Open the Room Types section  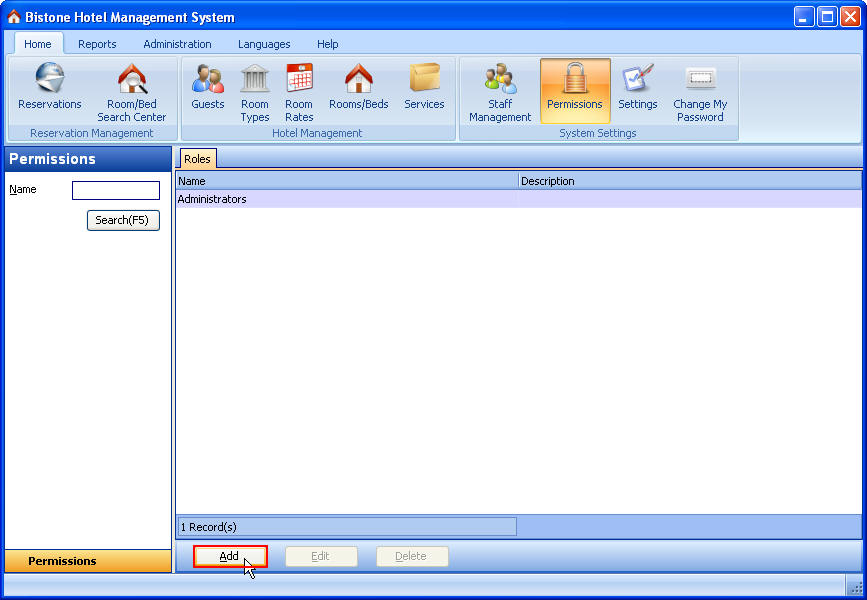tap(254, 90)
